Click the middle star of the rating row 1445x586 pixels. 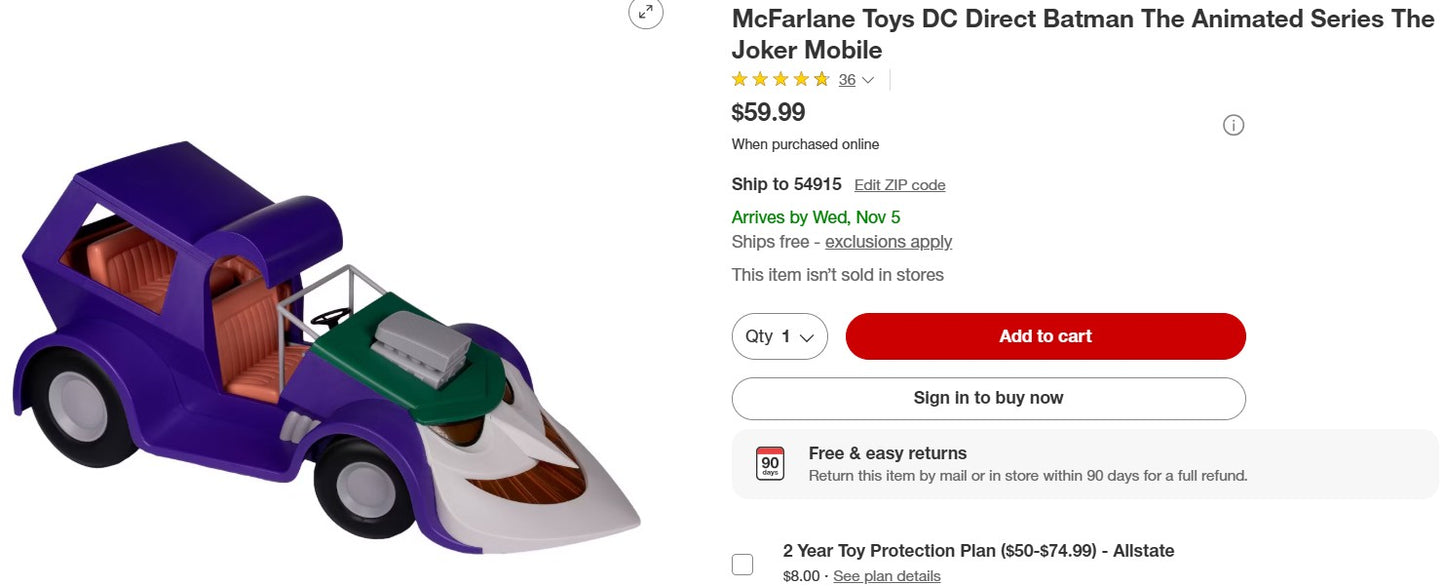[780, 79]
